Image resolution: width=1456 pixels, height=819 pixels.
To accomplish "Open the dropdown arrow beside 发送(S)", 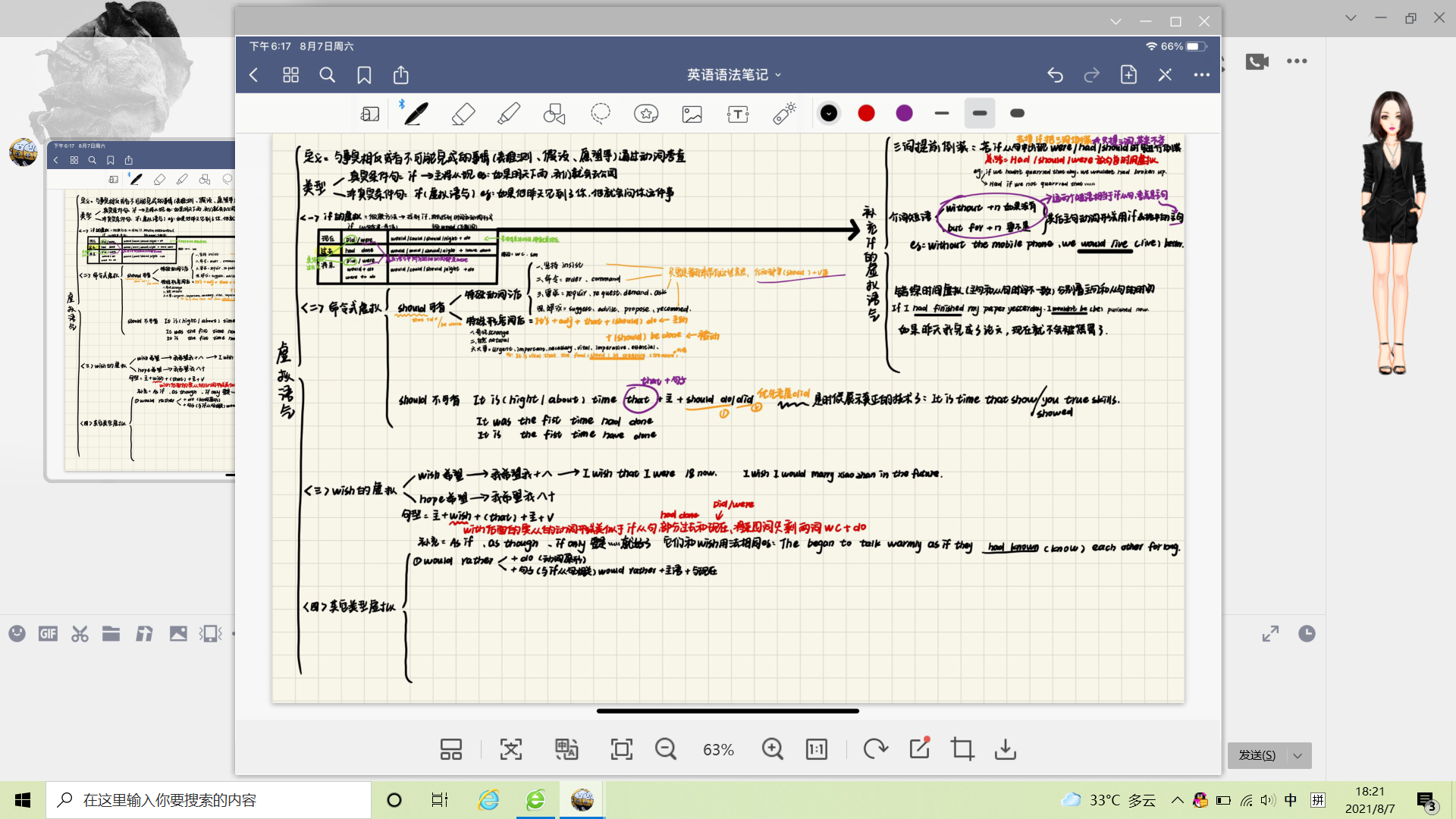I will (x=1298, y=755).
